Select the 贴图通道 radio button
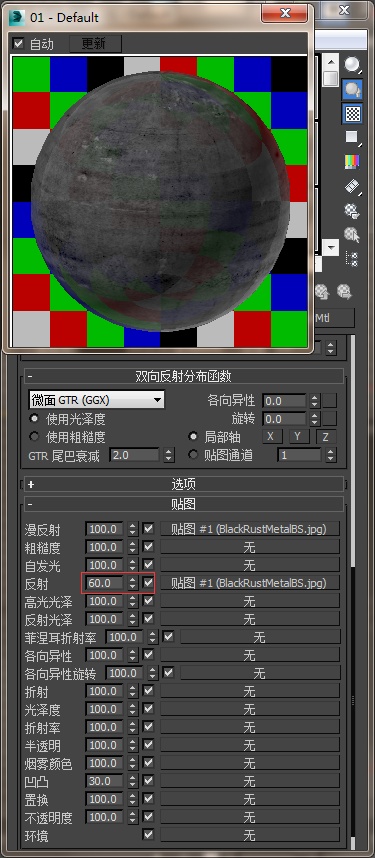This screenshot has height=858, width=375. [x=193, y=454]
